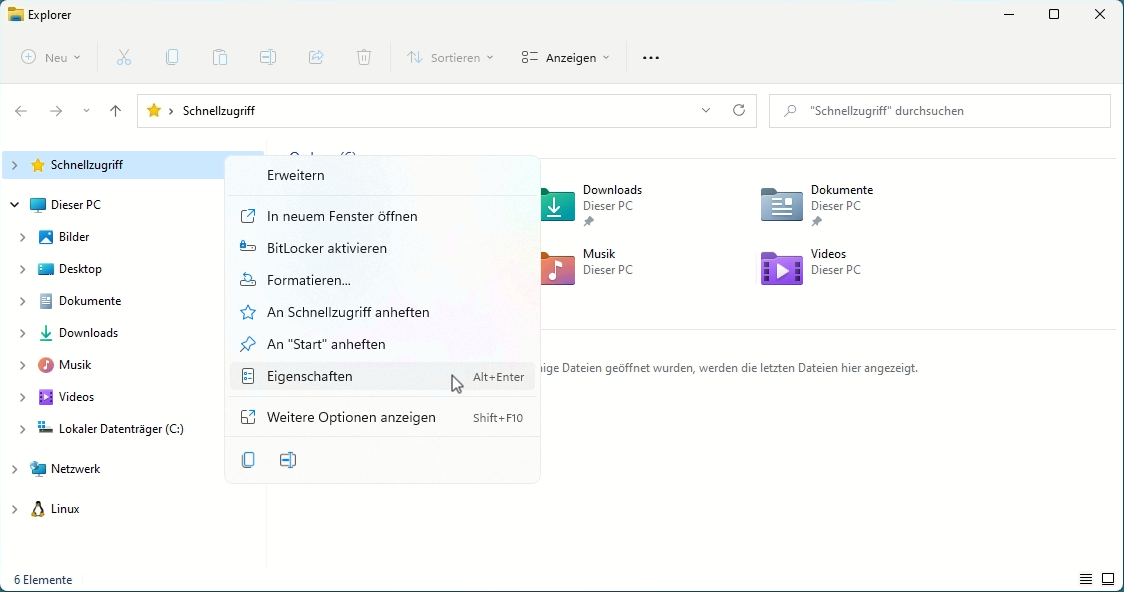
Task: Click copy icon at context menu bottom
Action: pos(248,460)
